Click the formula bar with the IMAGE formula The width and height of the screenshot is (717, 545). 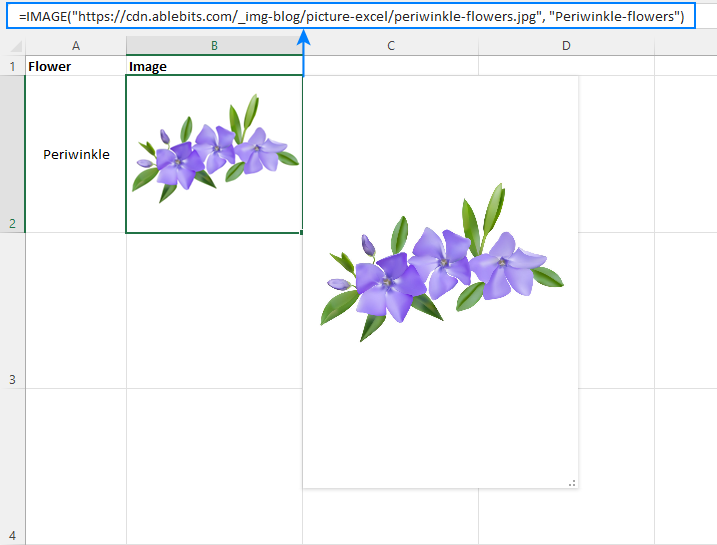point(351,16)
